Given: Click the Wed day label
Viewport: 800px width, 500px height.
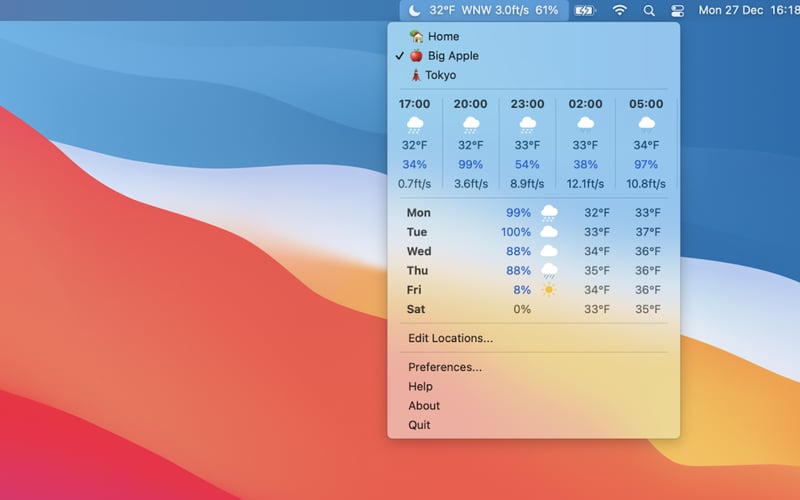Looking at the screenshot, I should pos(419,251).
